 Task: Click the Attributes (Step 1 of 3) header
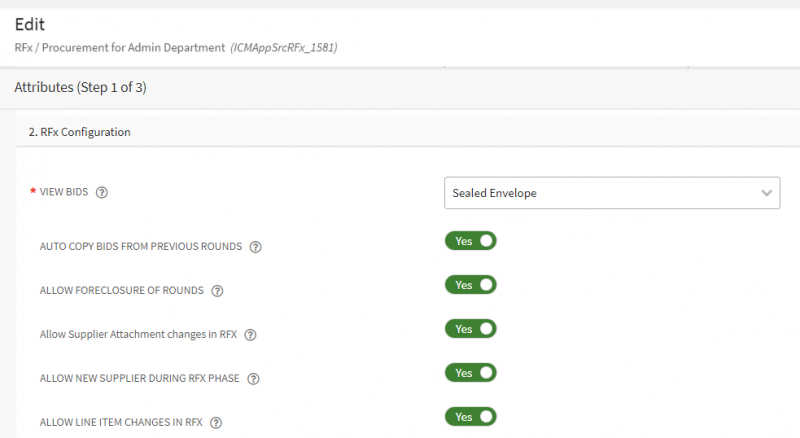click(x=80, y=88)
